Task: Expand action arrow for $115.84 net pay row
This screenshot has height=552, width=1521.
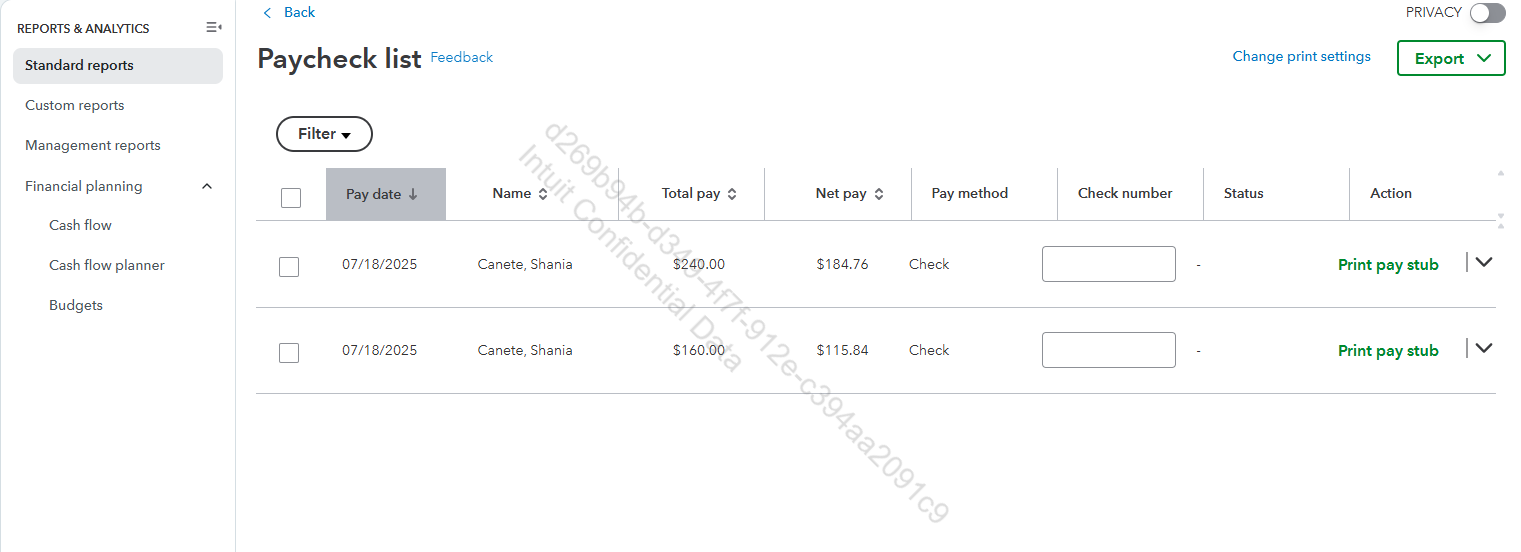Action: (1484, 348)
